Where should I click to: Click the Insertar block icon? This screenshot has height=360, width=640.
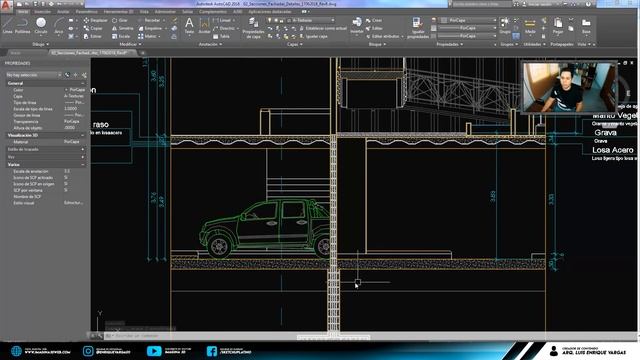(x=357, y=25)
